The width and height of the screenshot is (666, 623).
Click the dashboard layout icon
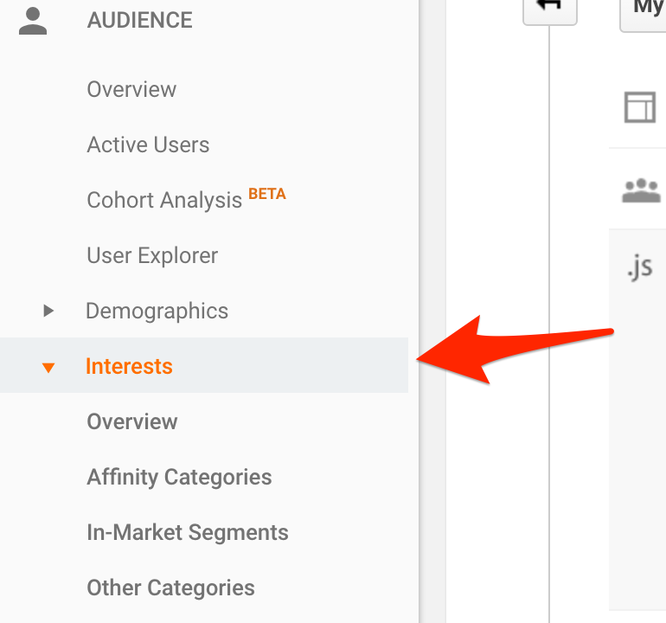640,107
